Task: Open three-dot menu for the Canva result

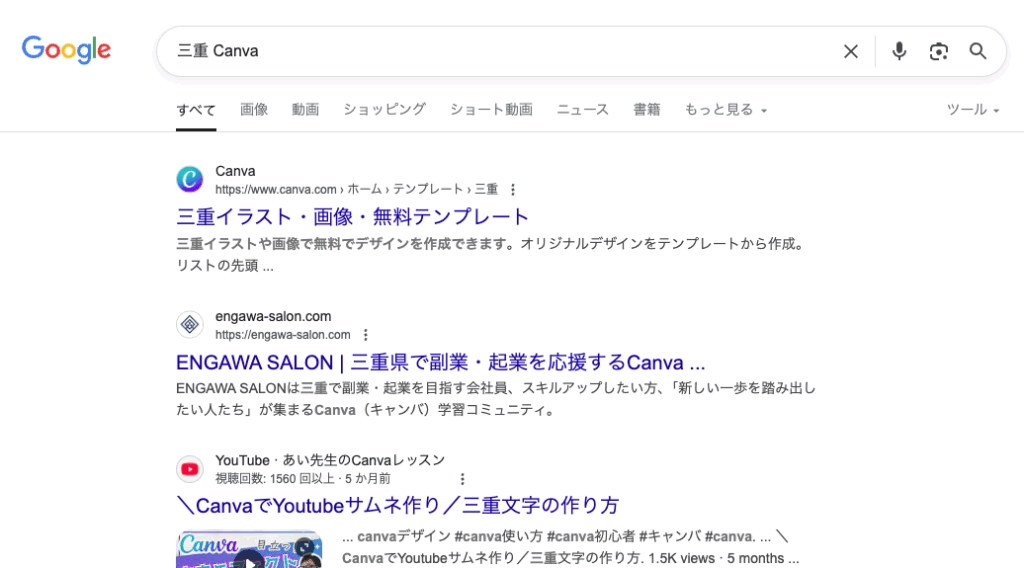Action: [513, 189]
